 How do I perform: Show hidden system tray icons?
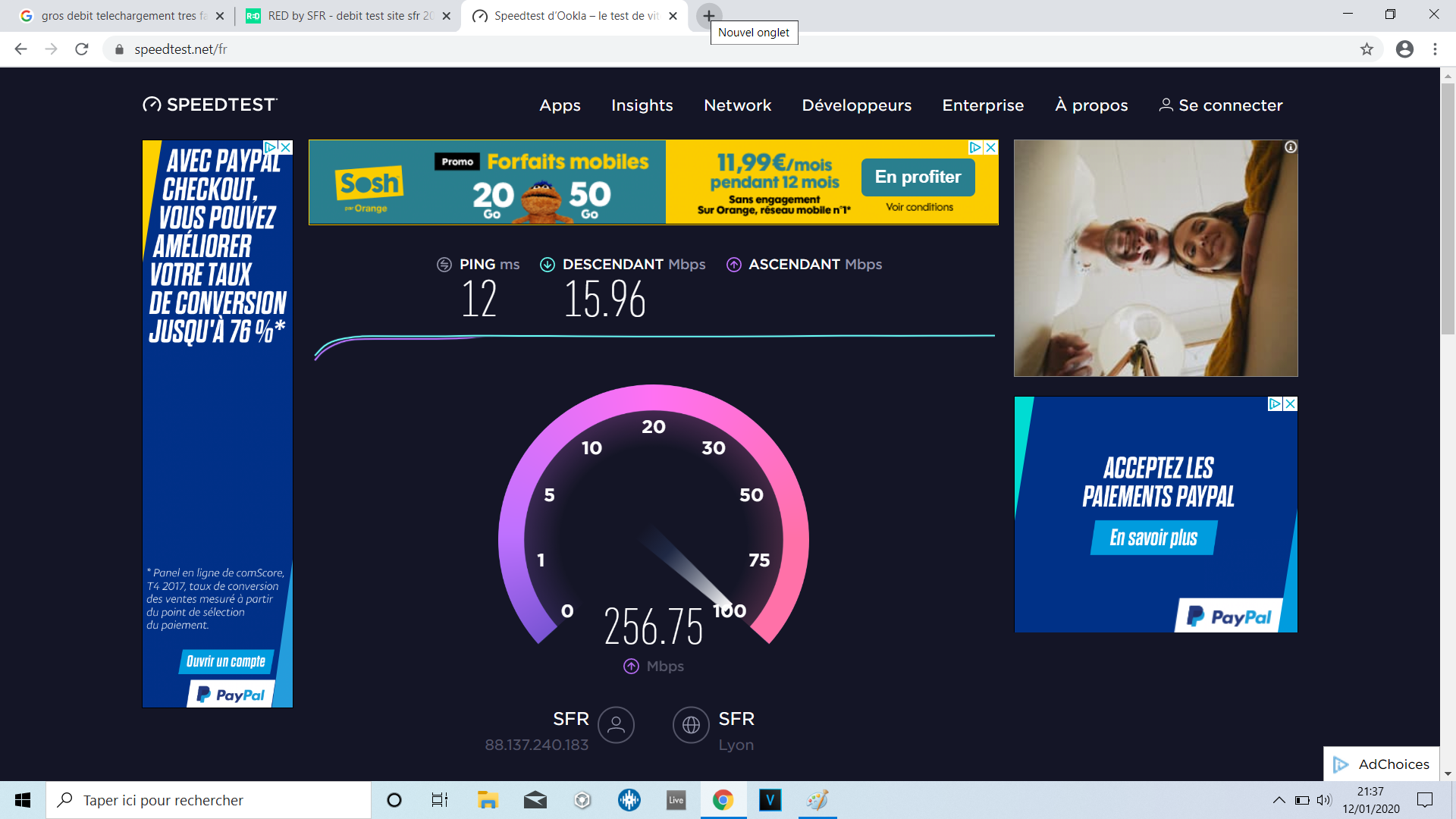tap(1279, 800)
